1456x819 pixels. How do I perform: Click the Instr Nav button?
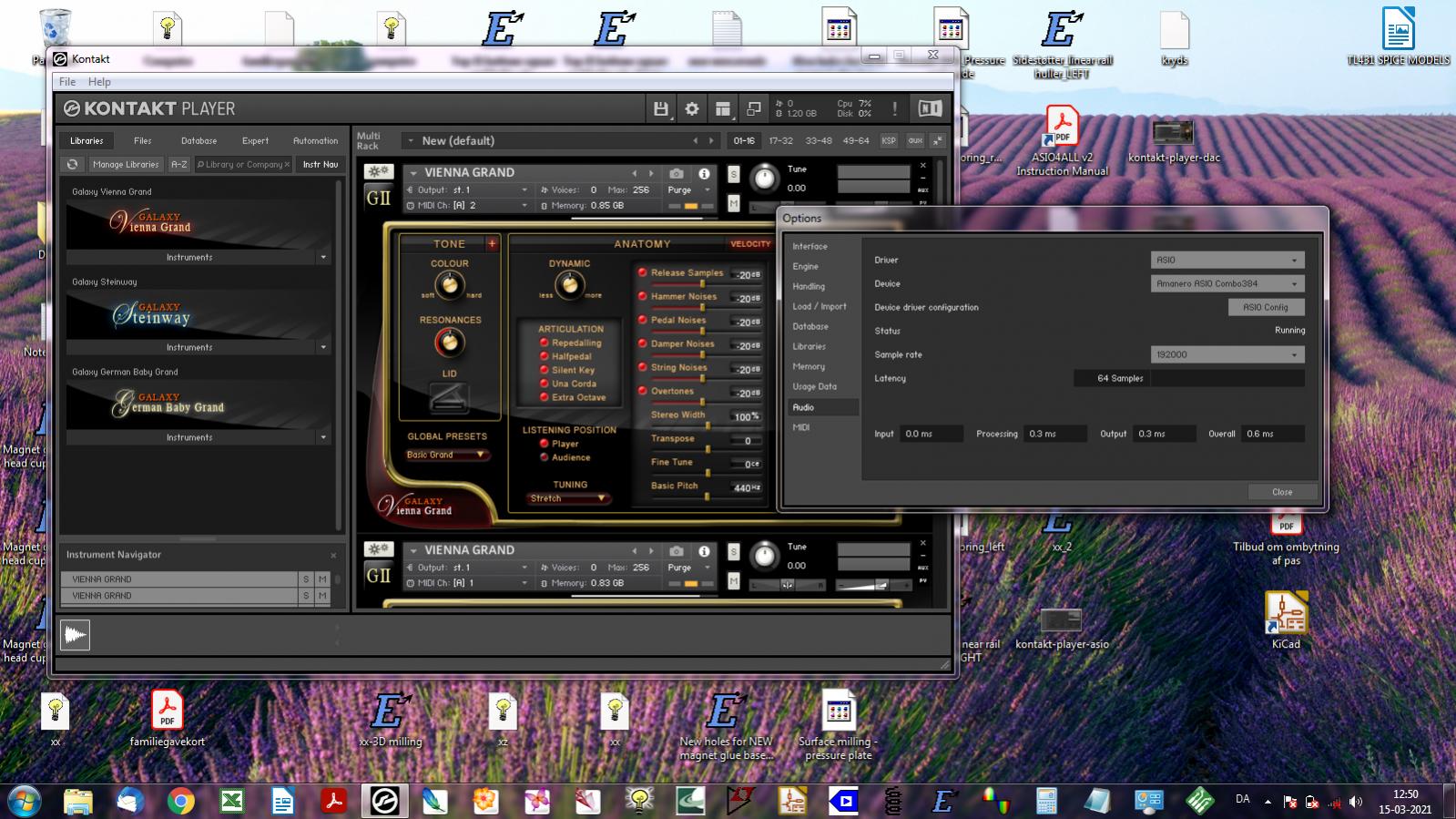[321, 165]
